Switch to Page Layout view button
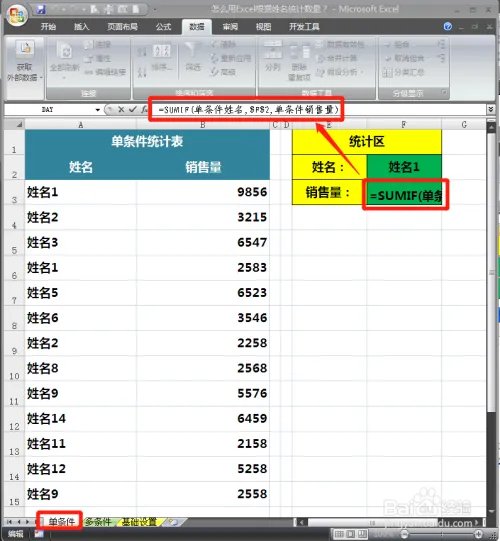 pyautogui.click(x=351, y=534)
